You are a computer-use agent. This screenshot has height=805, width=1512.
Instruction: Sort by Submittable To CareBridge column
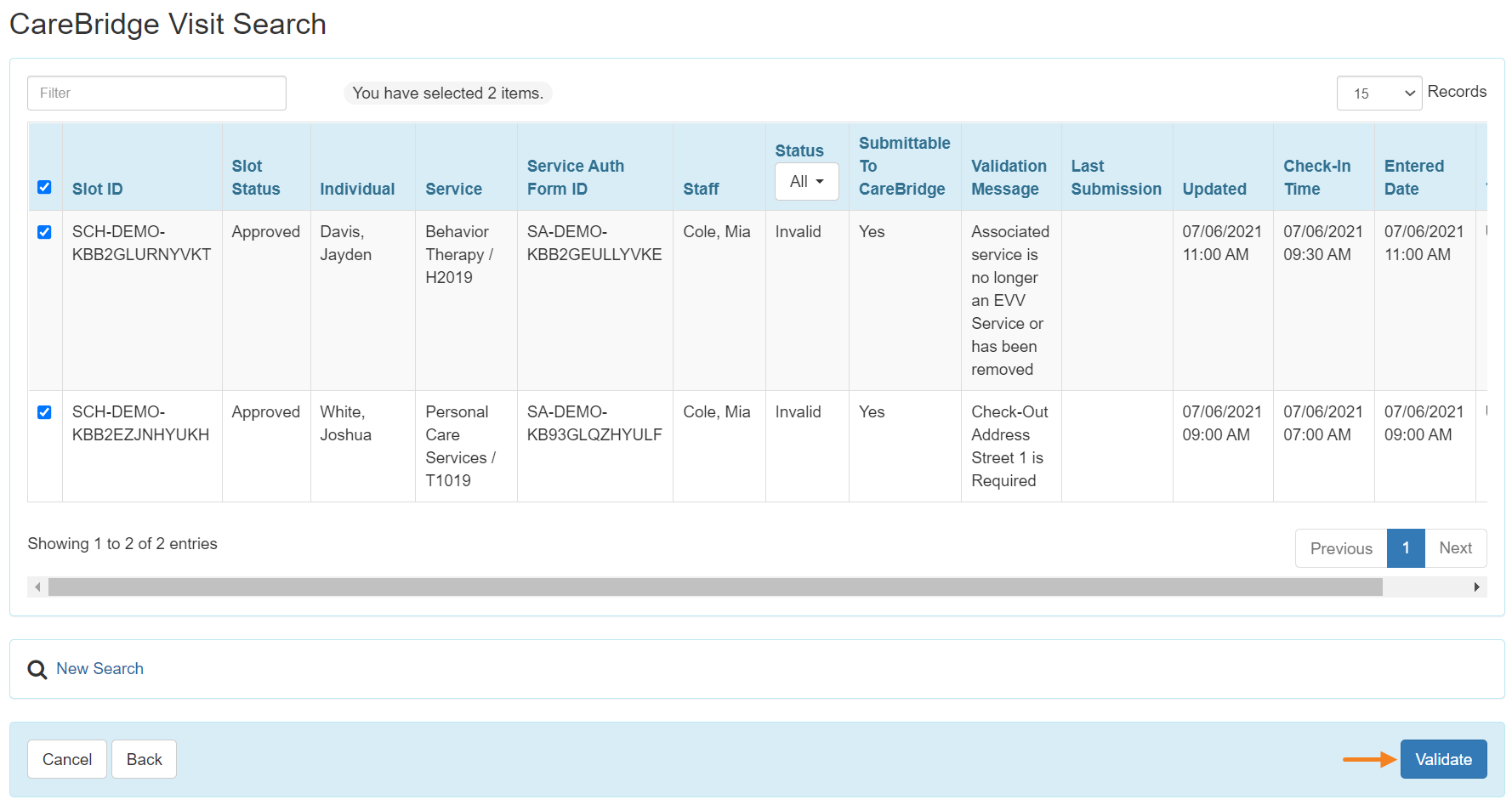(904, 166)
